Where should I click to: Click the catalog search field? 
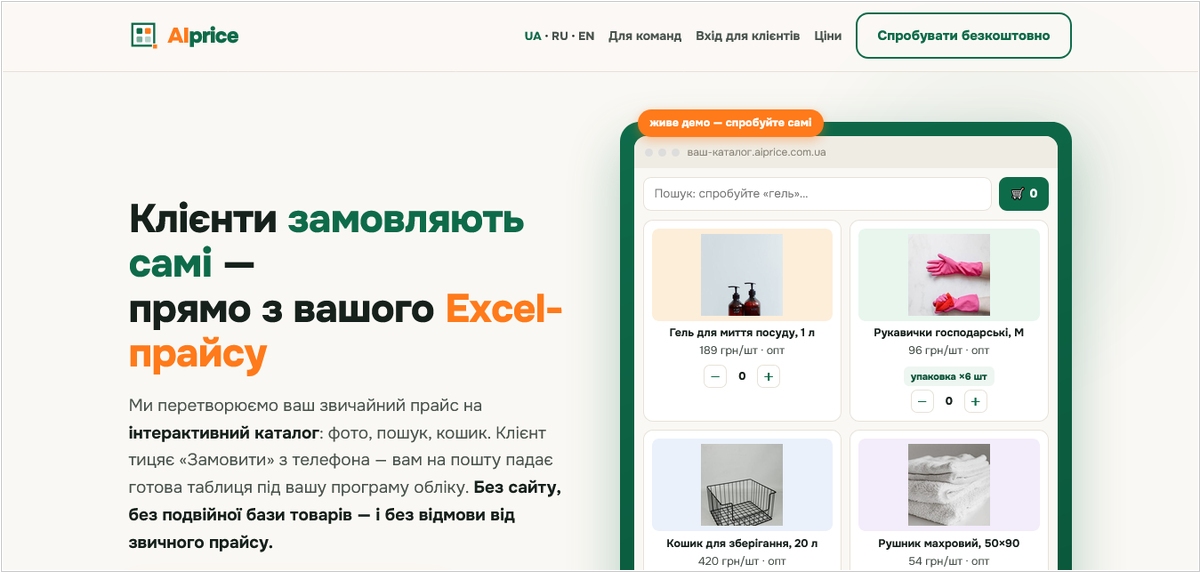817,194
